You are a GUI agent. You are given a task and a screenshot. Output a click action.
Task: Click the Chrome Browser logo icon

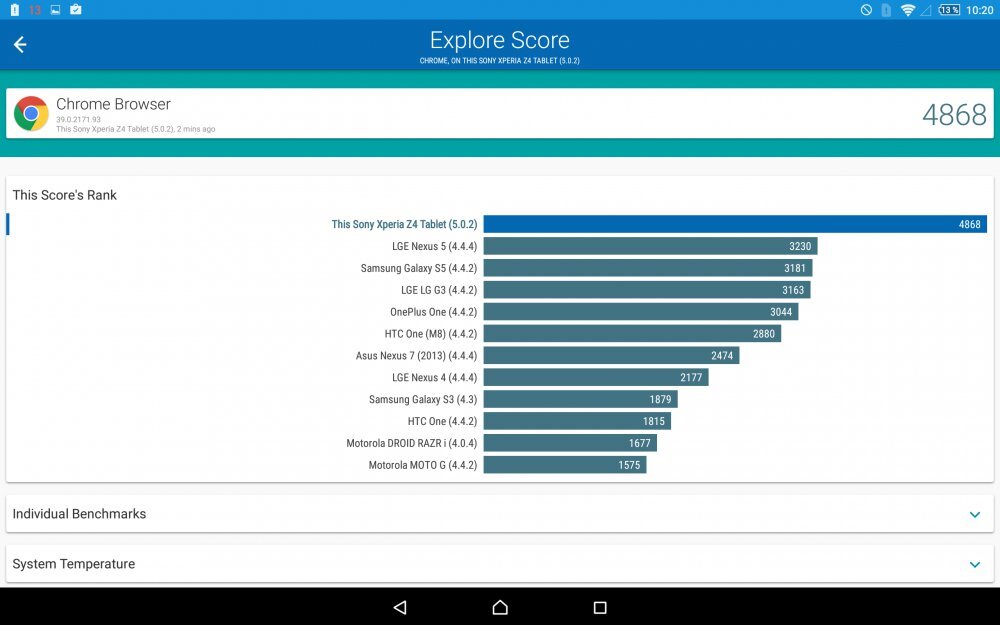pos(31,113)
